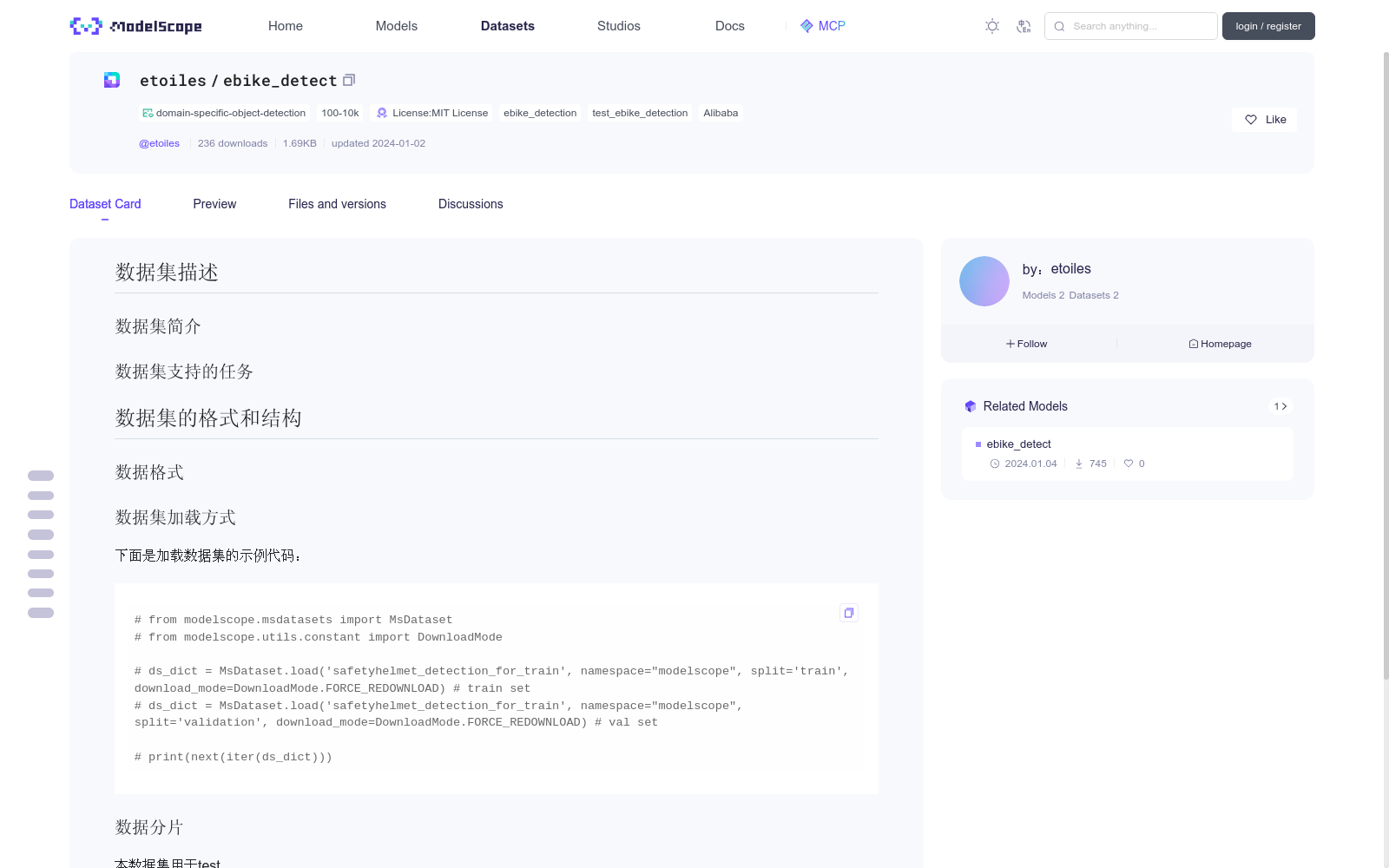Copy the dataset name etoiles/ebike_detect
Image resolution: width=1389 pixels, height=868 pixels.
(349, 80)
